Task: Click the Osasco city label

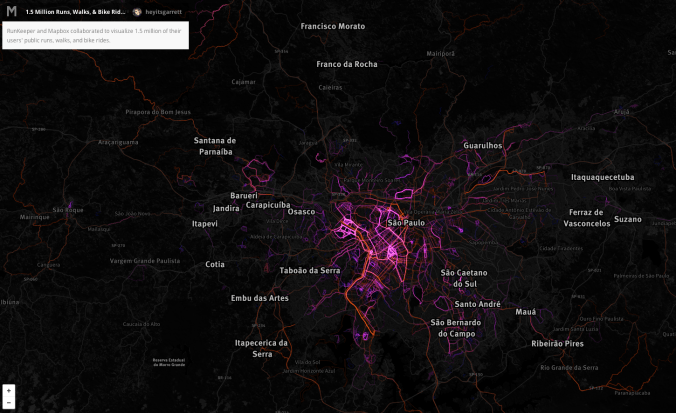Action: [x=301, y=212]
